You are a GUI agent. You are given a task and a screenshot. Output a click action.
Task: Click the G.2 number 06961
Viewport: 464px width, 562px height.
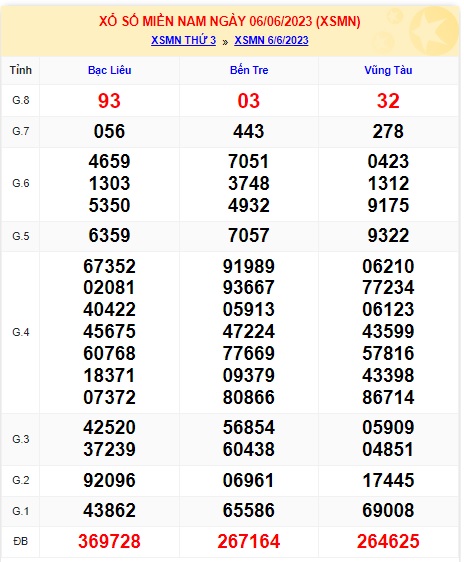pyautogui.click(x=249, y=480)
